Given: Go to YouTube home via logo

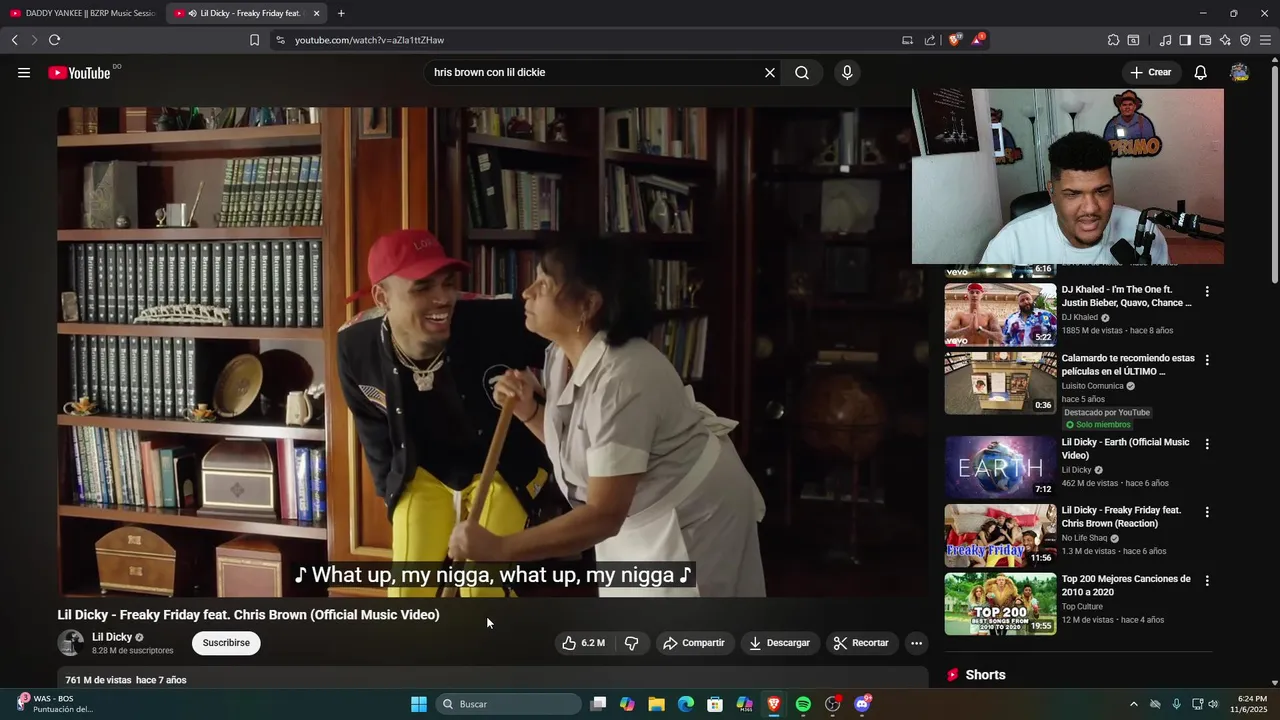Looking at the screenshot, I should (x=79, y=73).
